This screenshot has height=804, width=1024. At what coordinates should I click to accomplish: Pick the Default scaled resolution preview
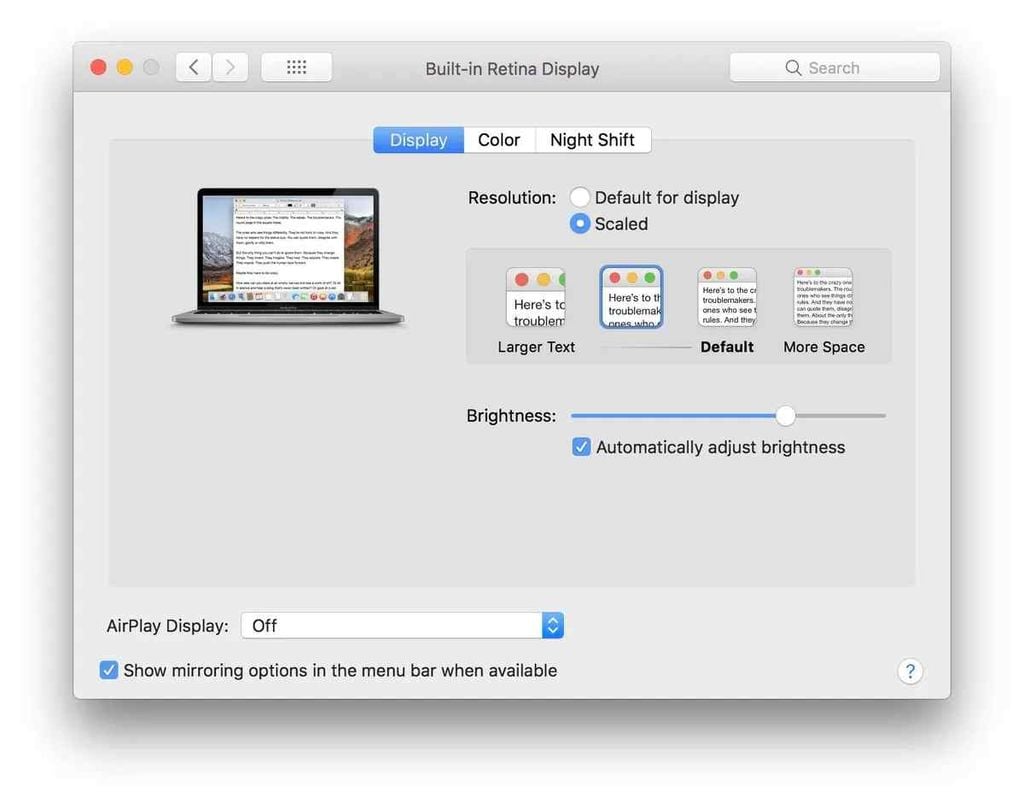coord(727,298)
